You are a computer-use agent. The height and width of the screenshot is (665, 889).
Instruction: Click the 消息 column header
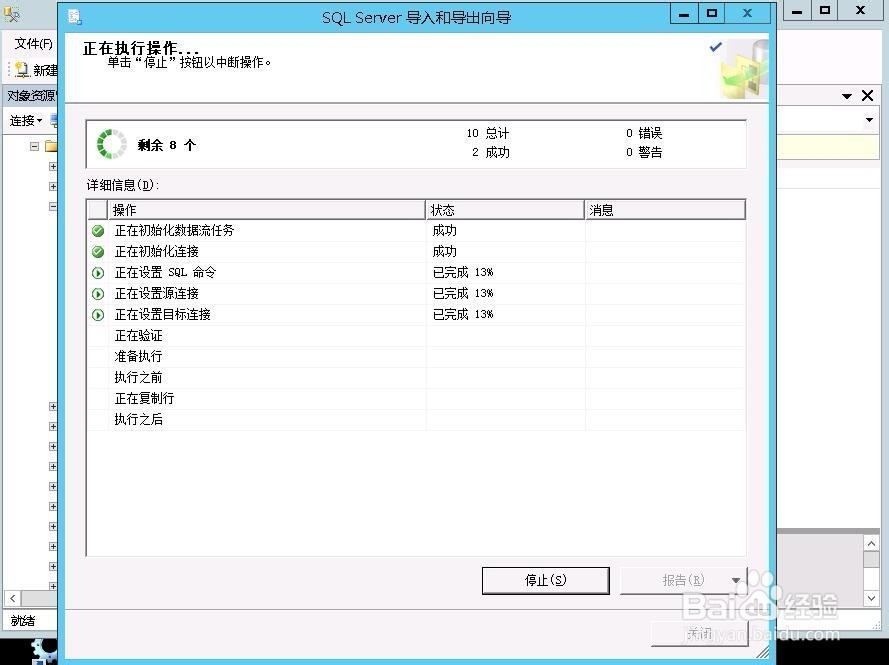click(x=664, y=210)
